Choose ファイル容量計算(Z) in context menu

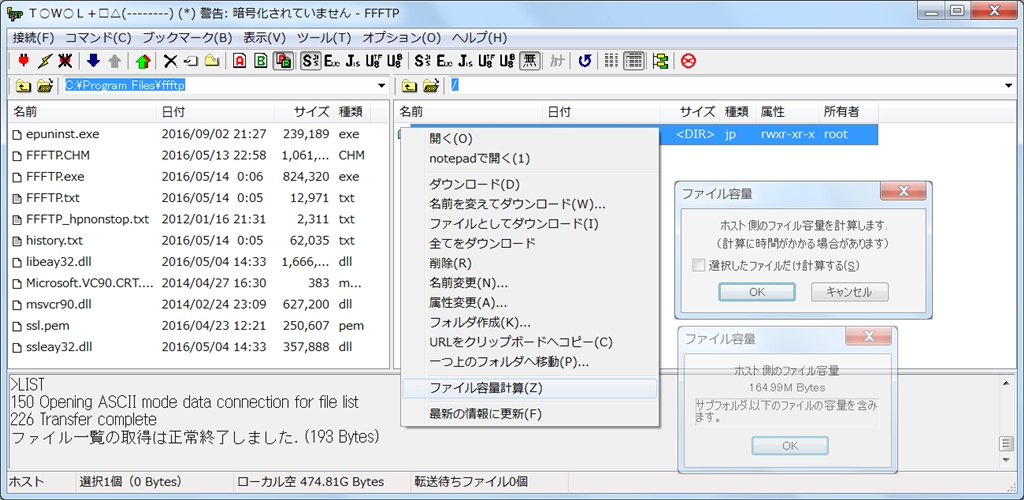530,388
